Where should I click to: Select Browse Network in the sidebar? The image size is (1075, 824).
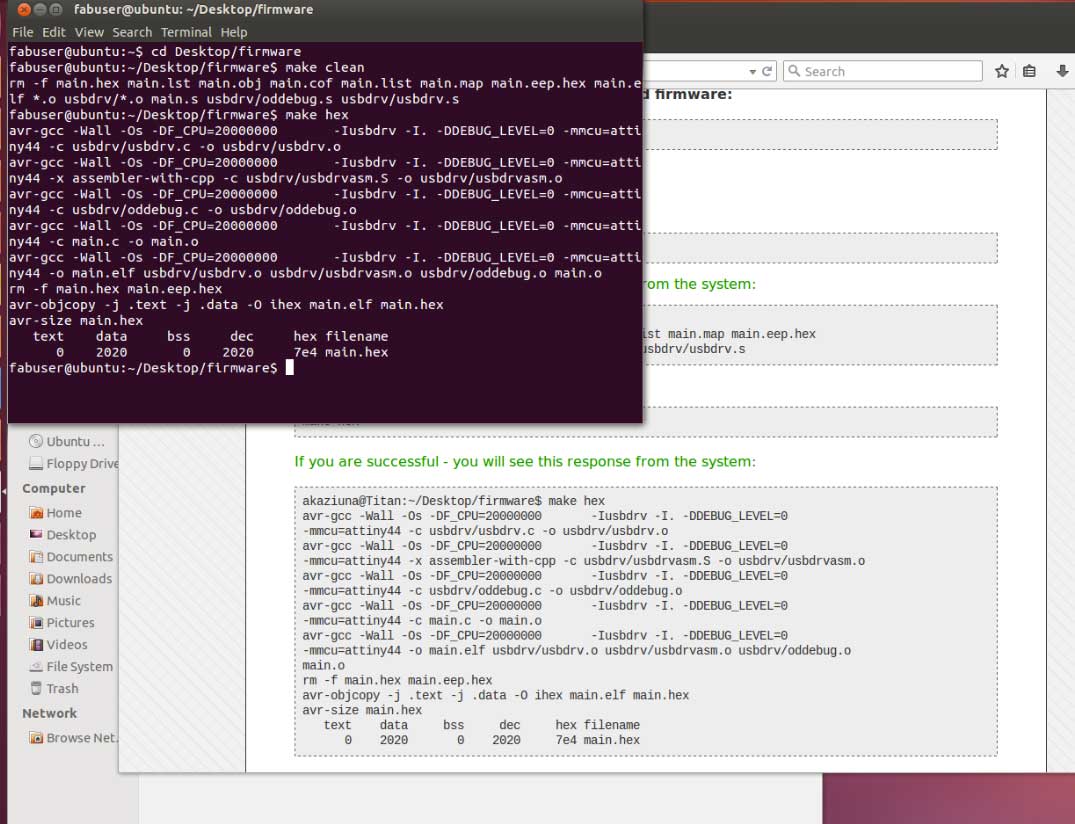pyautogui.click(x=73, y=738)
